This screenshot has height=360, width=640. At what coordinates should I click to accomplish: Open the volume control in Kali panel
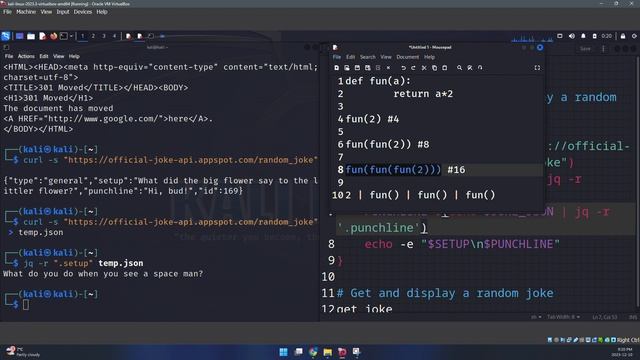click(572, 36)
